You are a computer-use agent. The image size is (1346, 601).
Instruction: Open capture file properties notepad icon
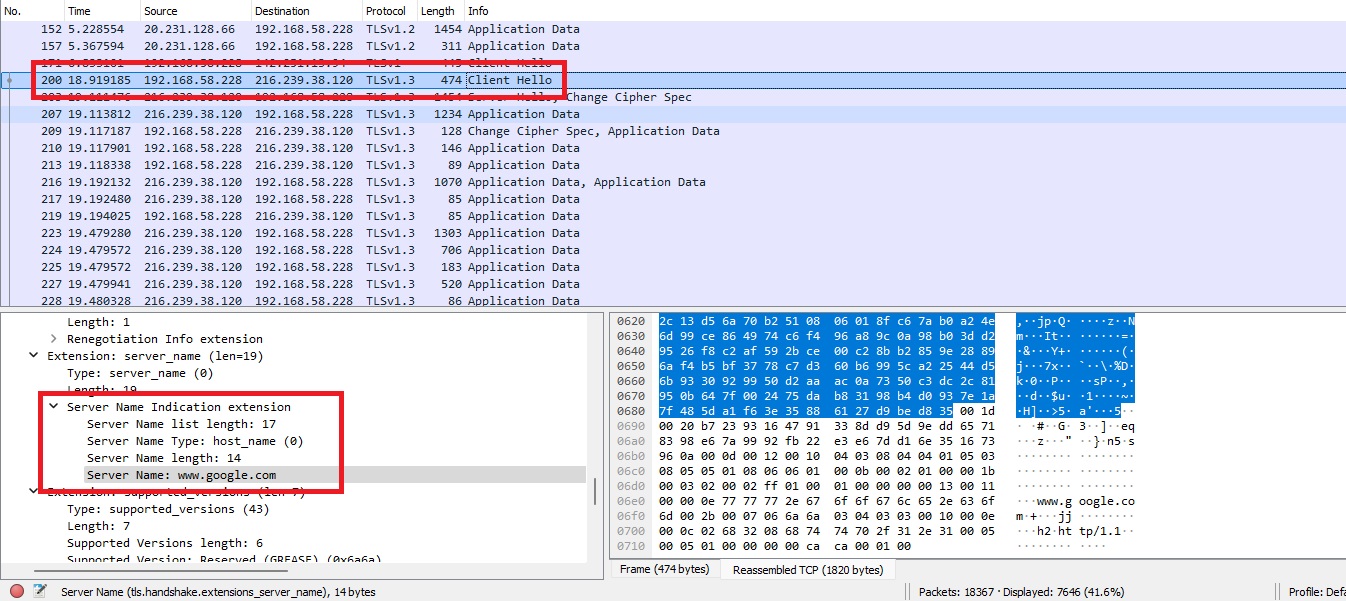41,591
